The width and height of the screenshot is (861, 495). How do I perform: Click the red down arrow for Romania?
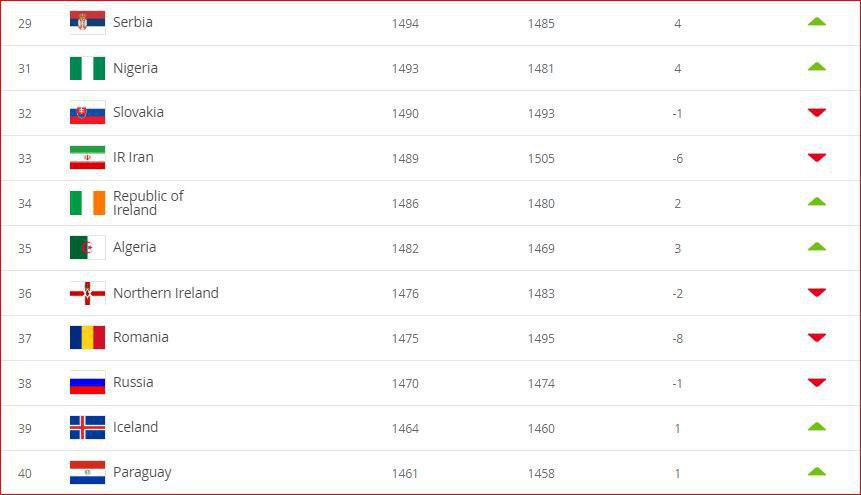pos(817,337)
